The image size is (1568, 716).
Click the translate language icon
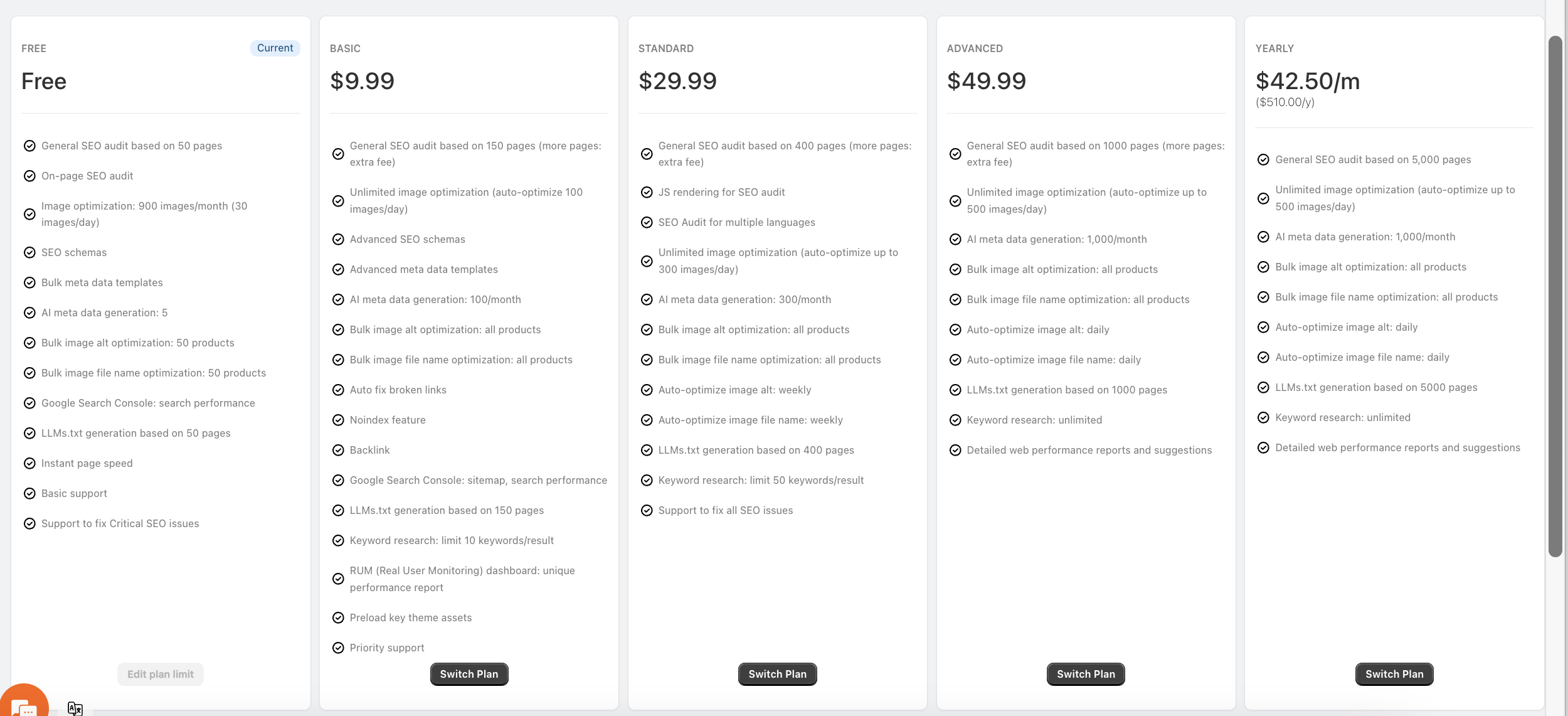(x=75, y=708)
